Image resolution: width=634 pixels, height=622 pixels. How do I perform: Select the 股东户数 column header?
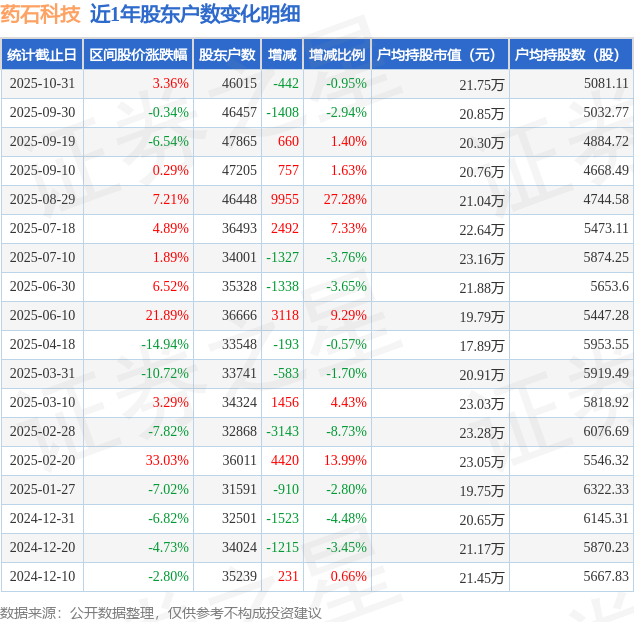[227, 55]
